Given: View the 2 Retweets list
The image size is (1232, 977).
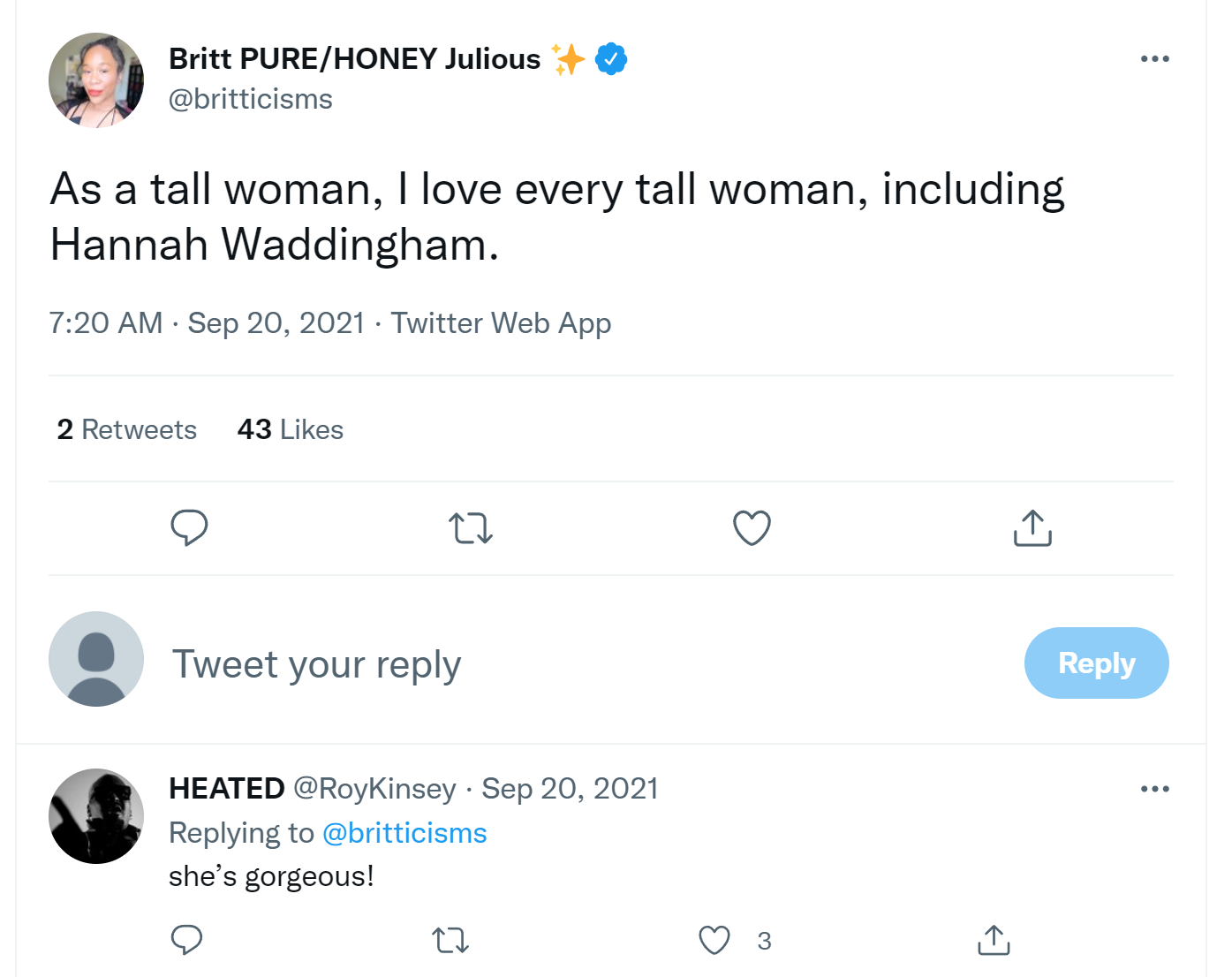Looking at the screenshot, I should [x=127, y=429].
